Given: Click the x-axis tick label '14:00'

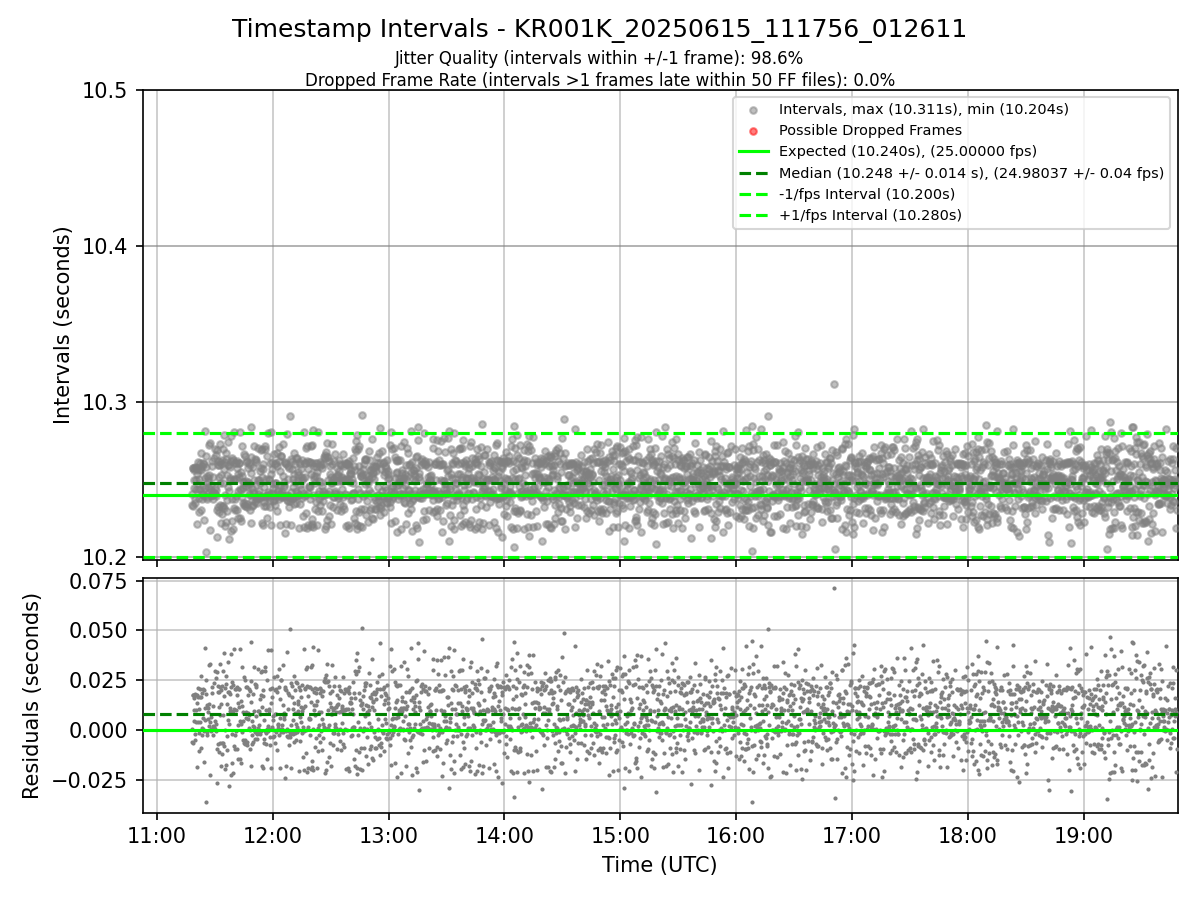Looking at the screenshot, I should (504, 835).
